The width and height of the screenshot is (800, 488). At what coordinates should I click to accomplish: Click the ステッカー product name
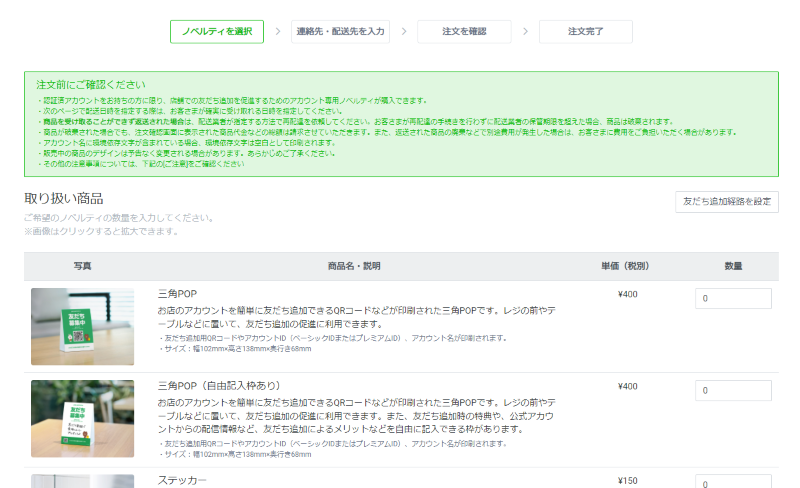[182, 480]
